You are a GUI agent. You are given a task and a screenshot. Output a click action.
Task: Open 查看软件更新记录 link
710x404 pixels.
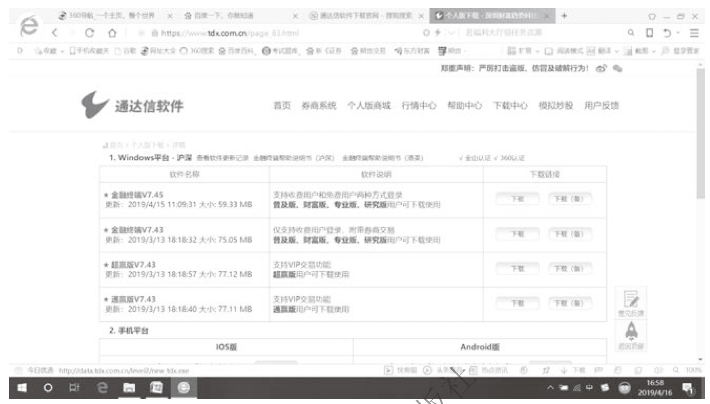pos(222,158)
